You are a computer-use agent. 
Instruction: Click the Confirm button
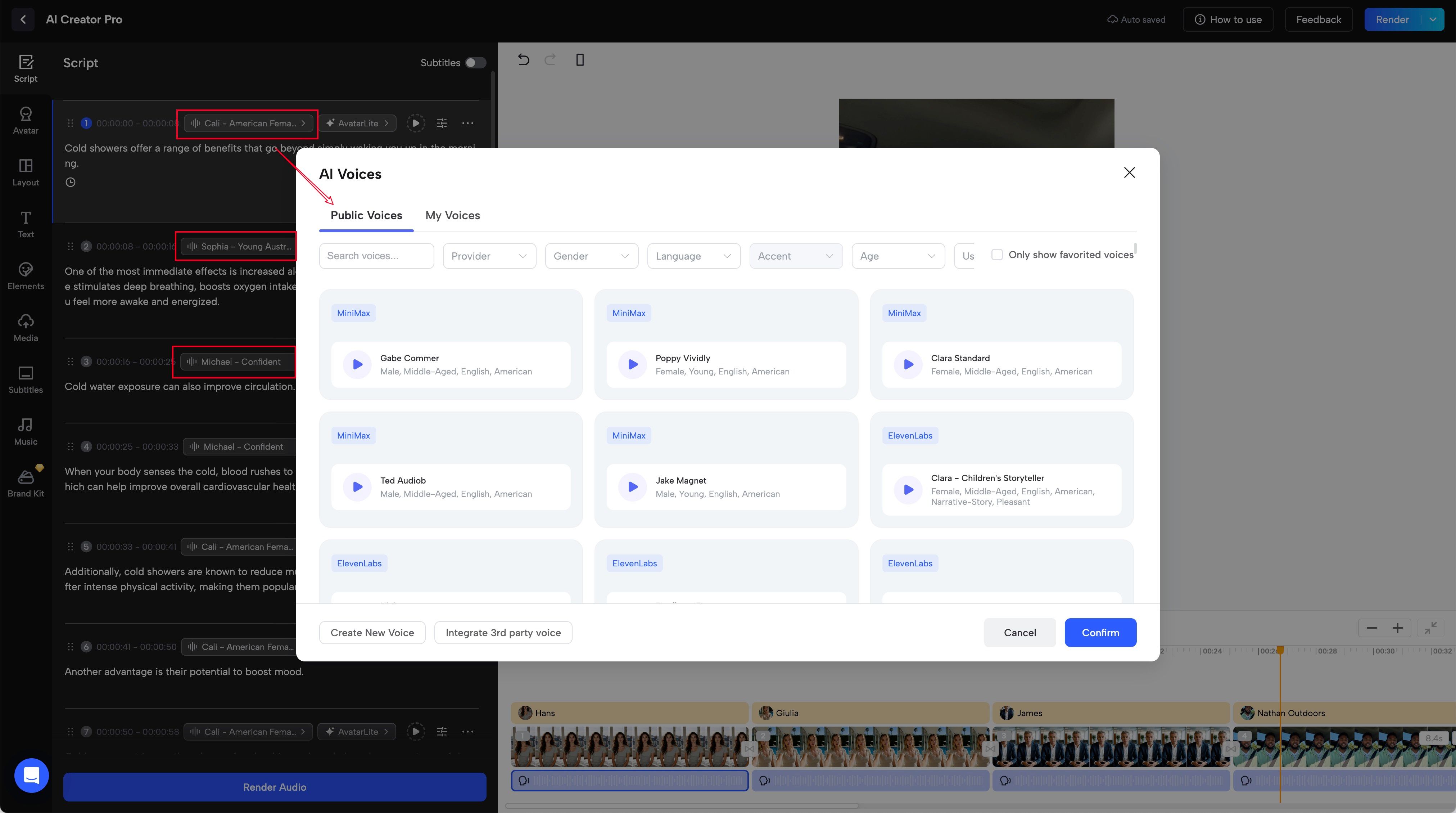coord(1100,633)
